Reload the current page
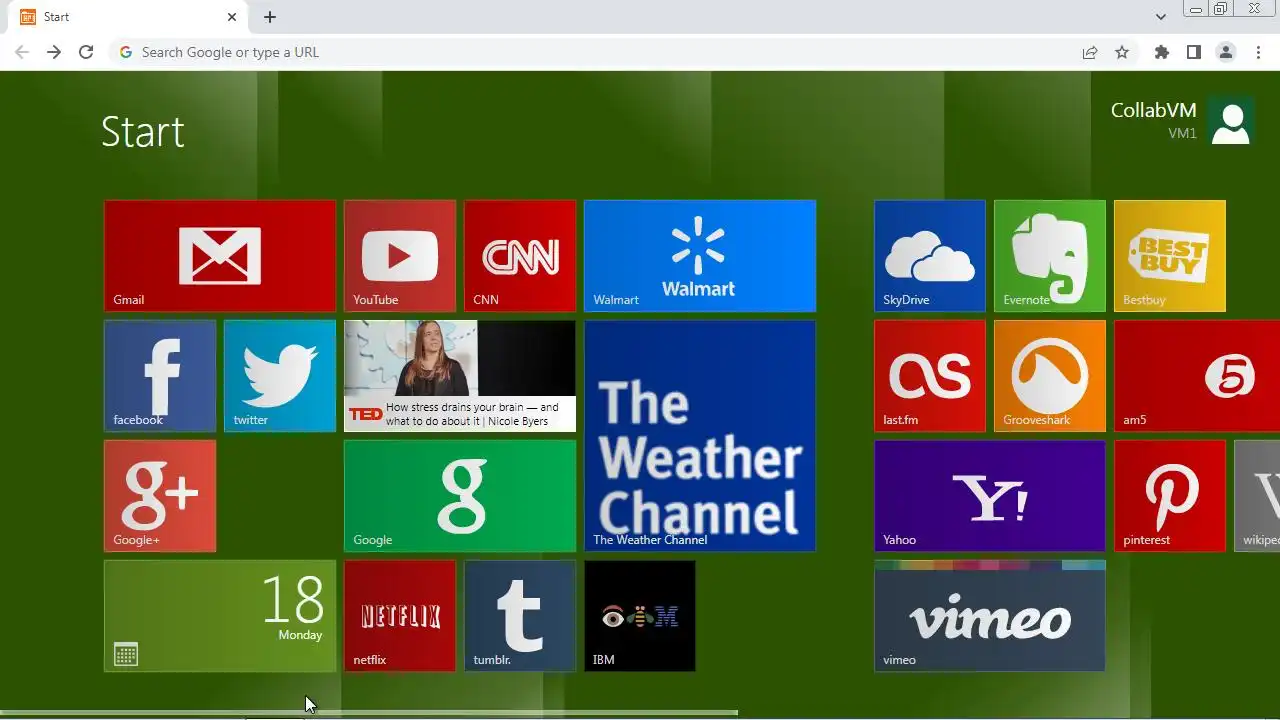This screenshot has height=720, width=1280. [86, 52]
